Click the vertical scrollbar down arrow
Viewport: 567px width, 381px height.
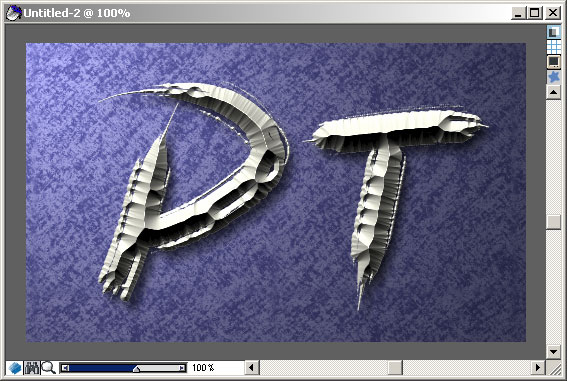pyautogui.click(x=553, y=351)
